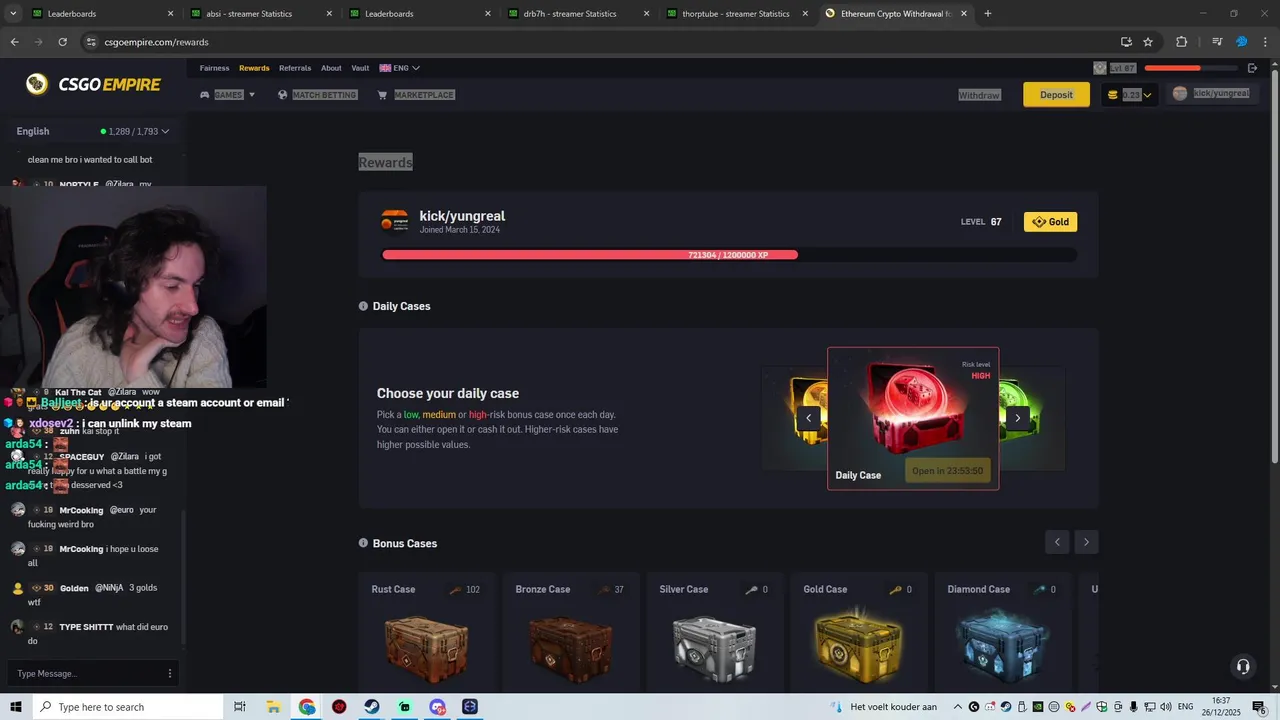Select the Gold Case card
The height and width of the screenshot is (720, 1280).
tap(858, 633)
